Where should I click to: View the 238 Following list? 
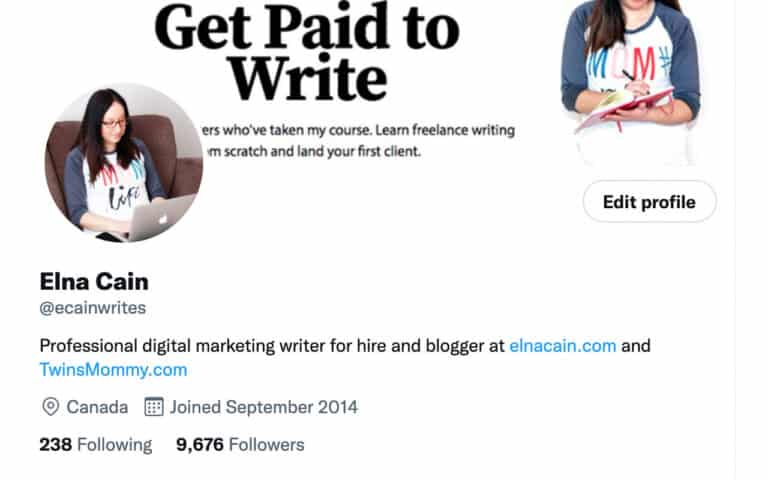coord(96,445)
